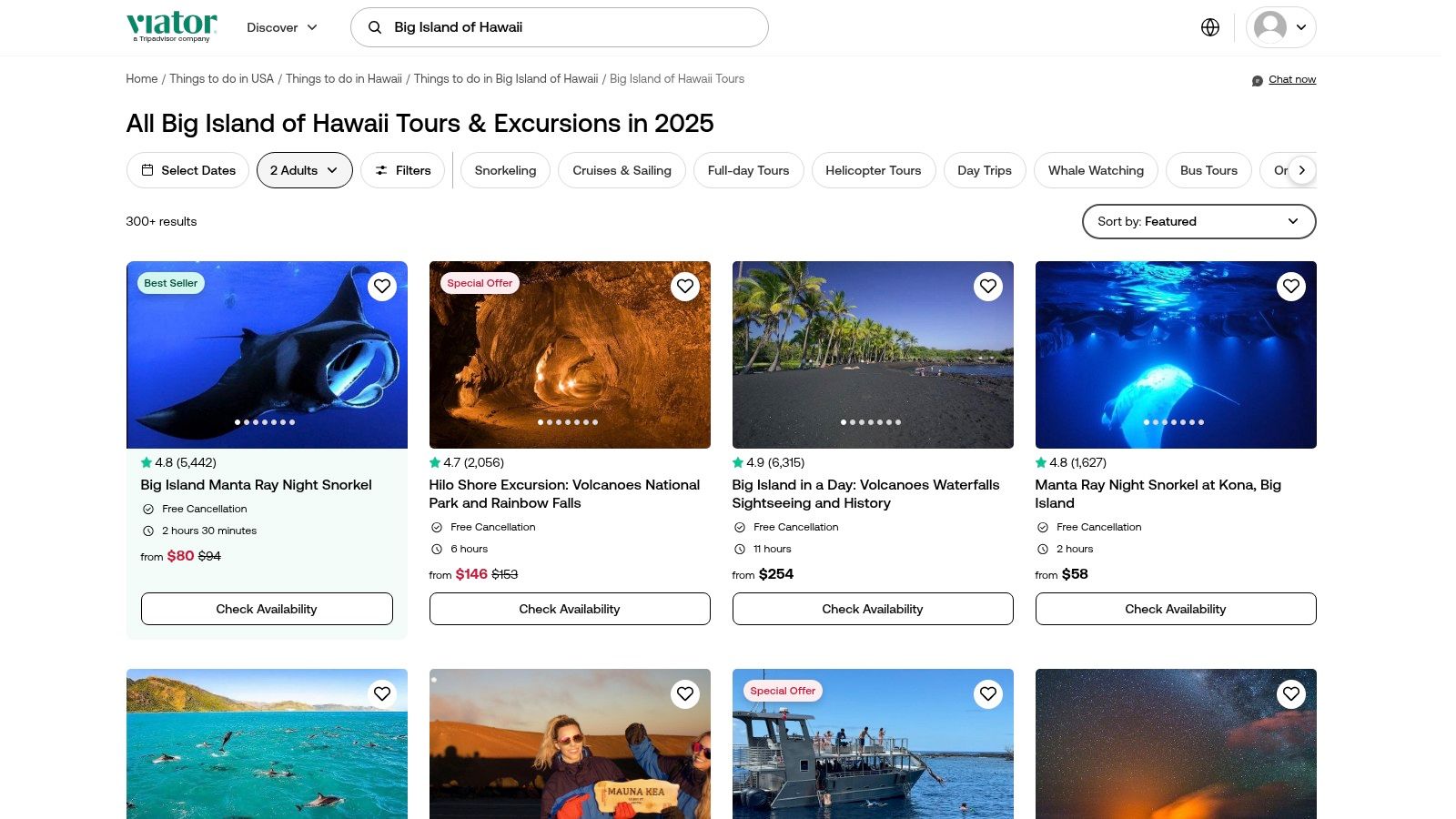
Task: Check Availability for the $254 tour
Action: (872, 609)
